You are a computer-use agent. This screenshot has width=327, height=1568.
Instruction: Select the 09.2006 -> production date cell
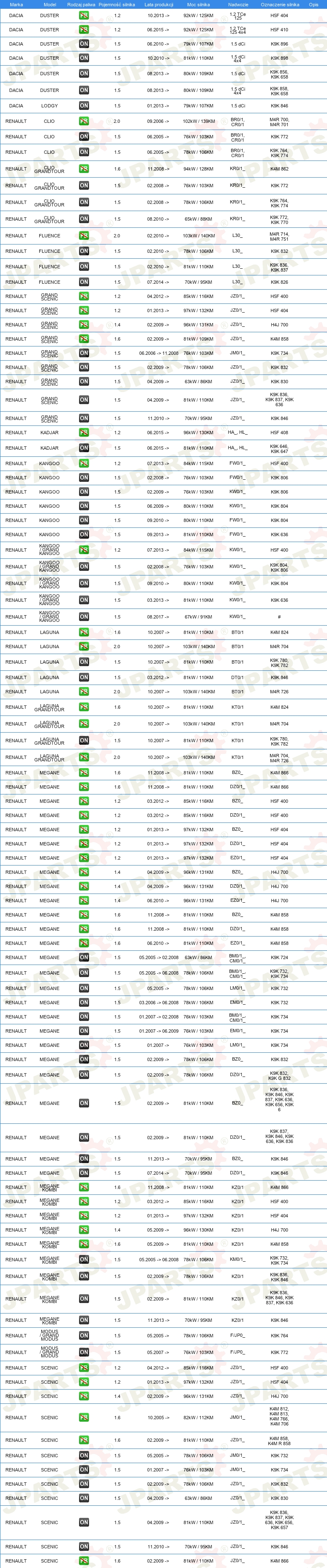(x=158, y=121)
